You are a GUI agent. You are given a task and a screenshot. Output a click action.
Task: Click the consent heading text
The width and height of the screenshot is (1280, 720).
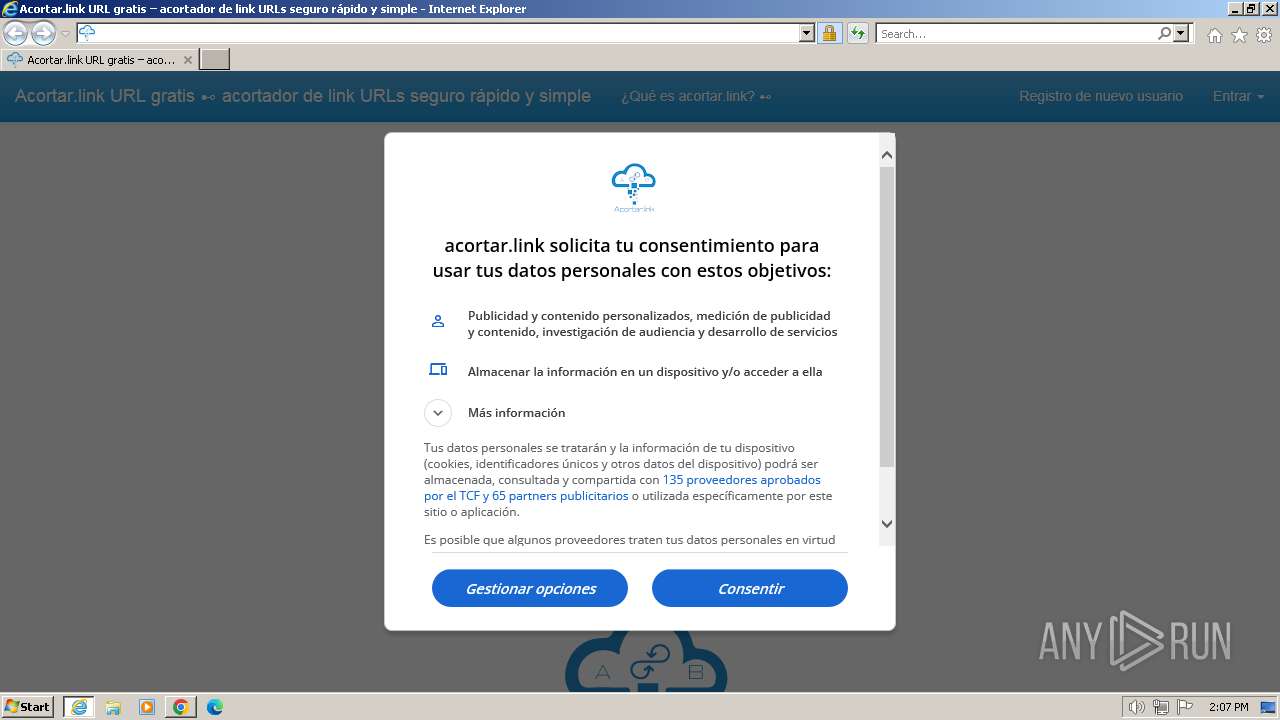[x=632, y=258]
